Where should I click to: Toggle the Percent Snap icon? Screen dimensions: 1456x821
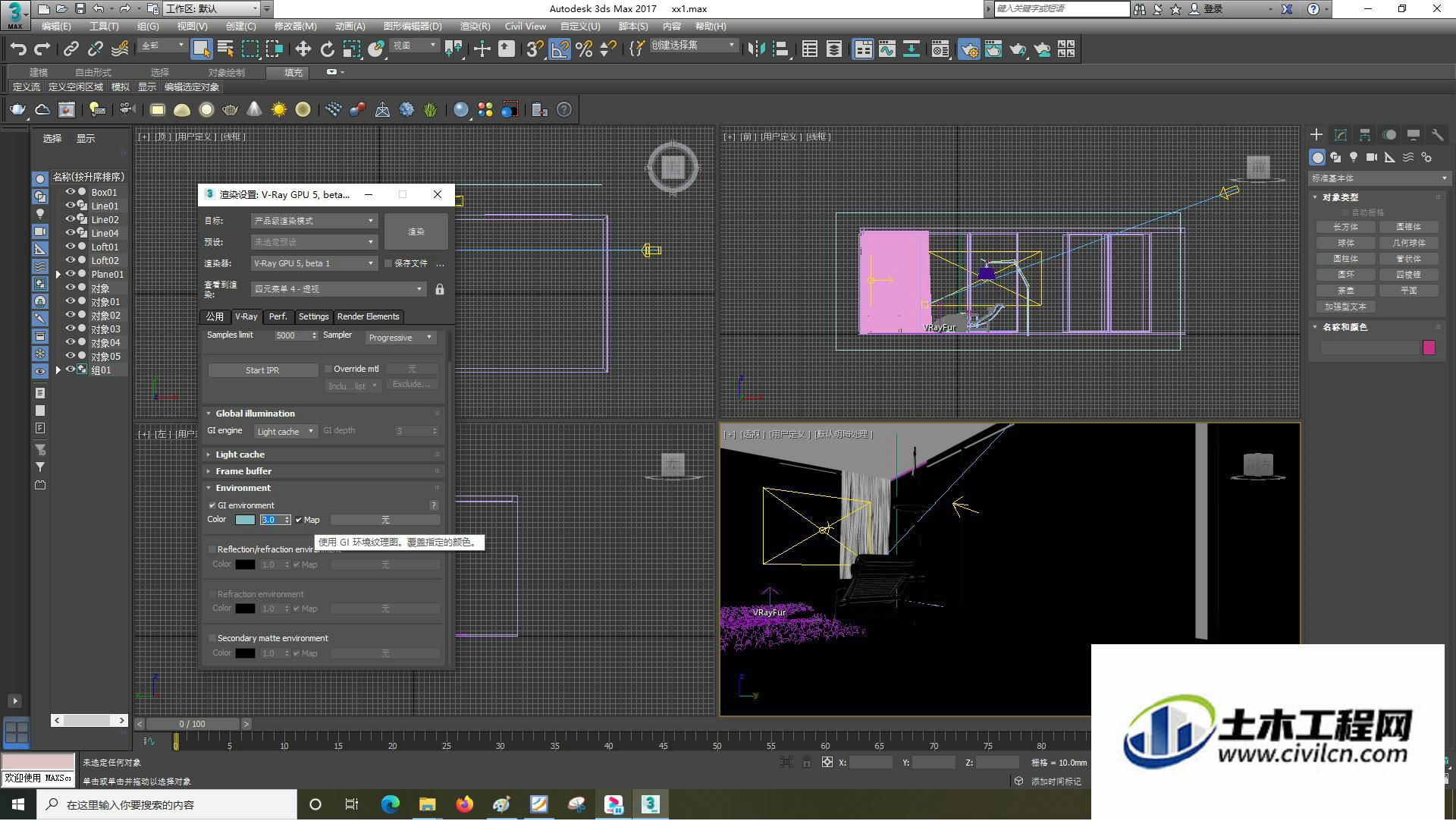coord(584,49)
